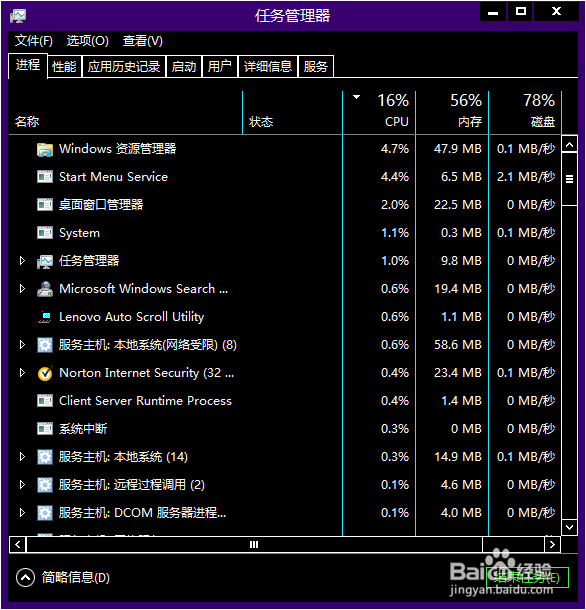Image resolution: width=586 pixels, height=610 pixels.
Task: Expand the 任务管理器 process group
Action: [x=22, y=261]
